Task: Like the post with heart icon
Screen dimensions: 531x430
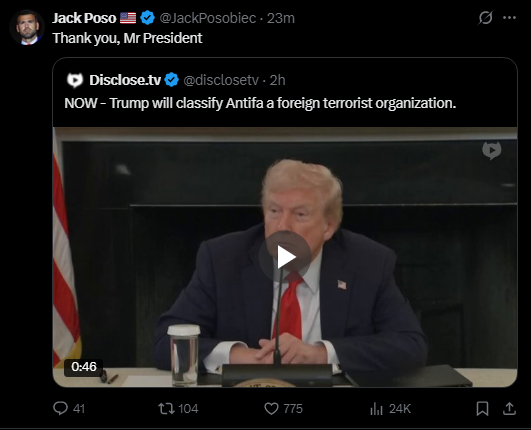Action: (x=271, y=409)
